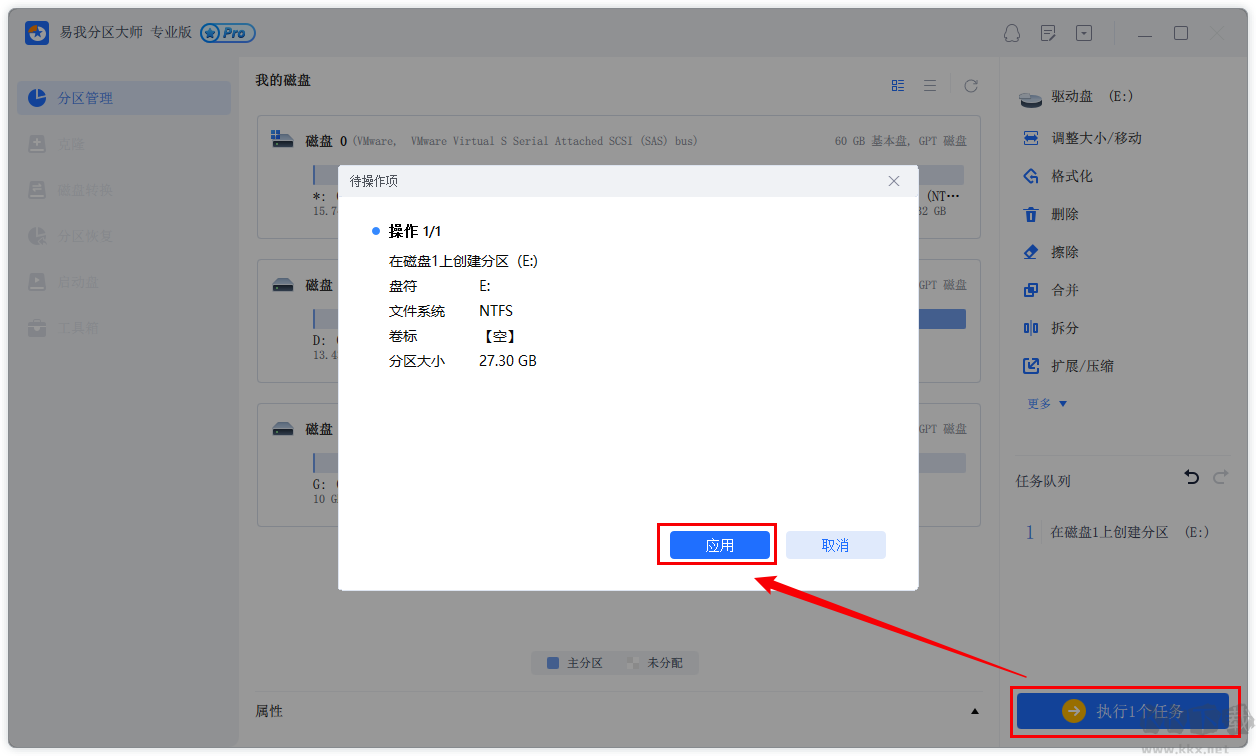Click 在磁盘1上创建分区 (E:) text in dialog
Screen dimensions: 1256x756
[x=463, y=261]
